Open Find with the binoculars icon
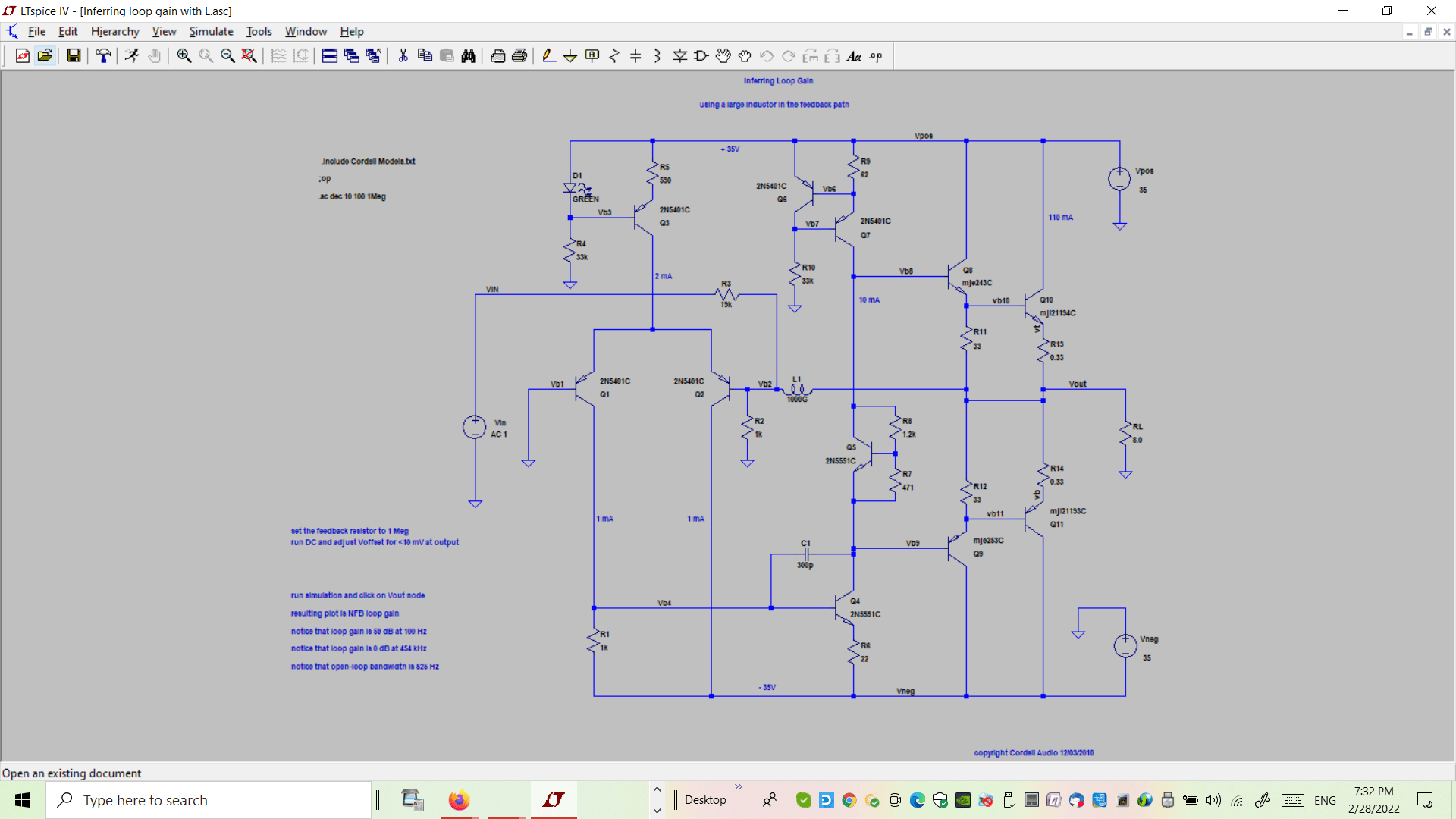Viewport: 1456px width, 819px height. (469, 56)
